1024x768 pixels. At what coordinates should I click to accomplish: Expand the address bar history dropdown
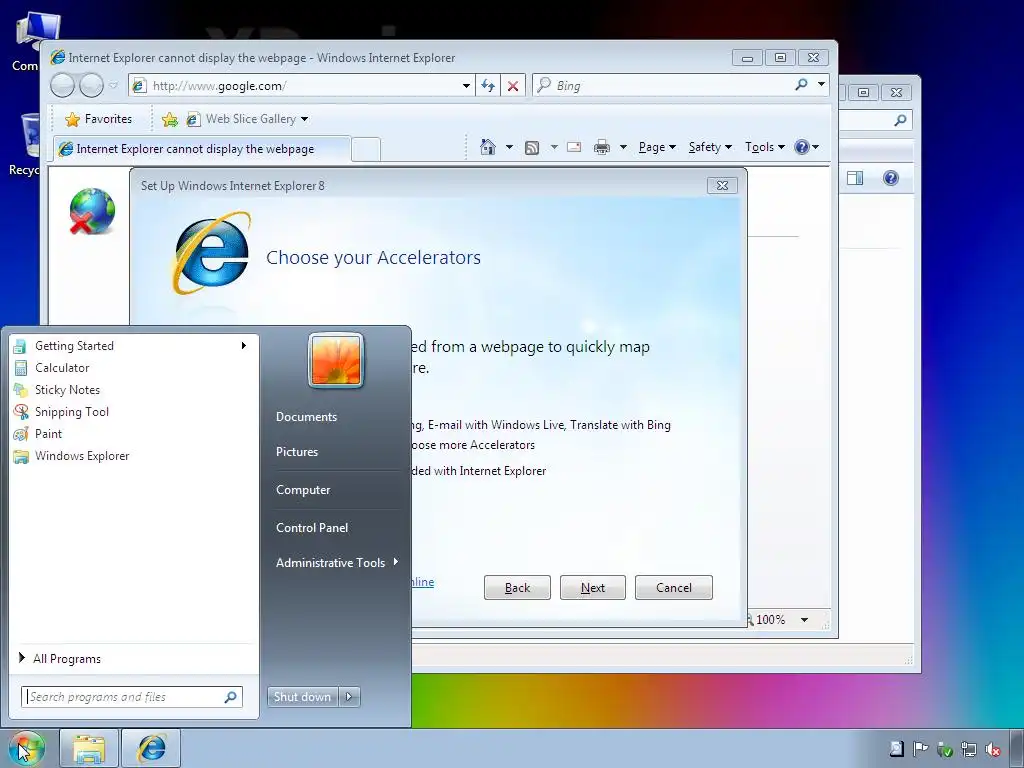pos(466,86)
